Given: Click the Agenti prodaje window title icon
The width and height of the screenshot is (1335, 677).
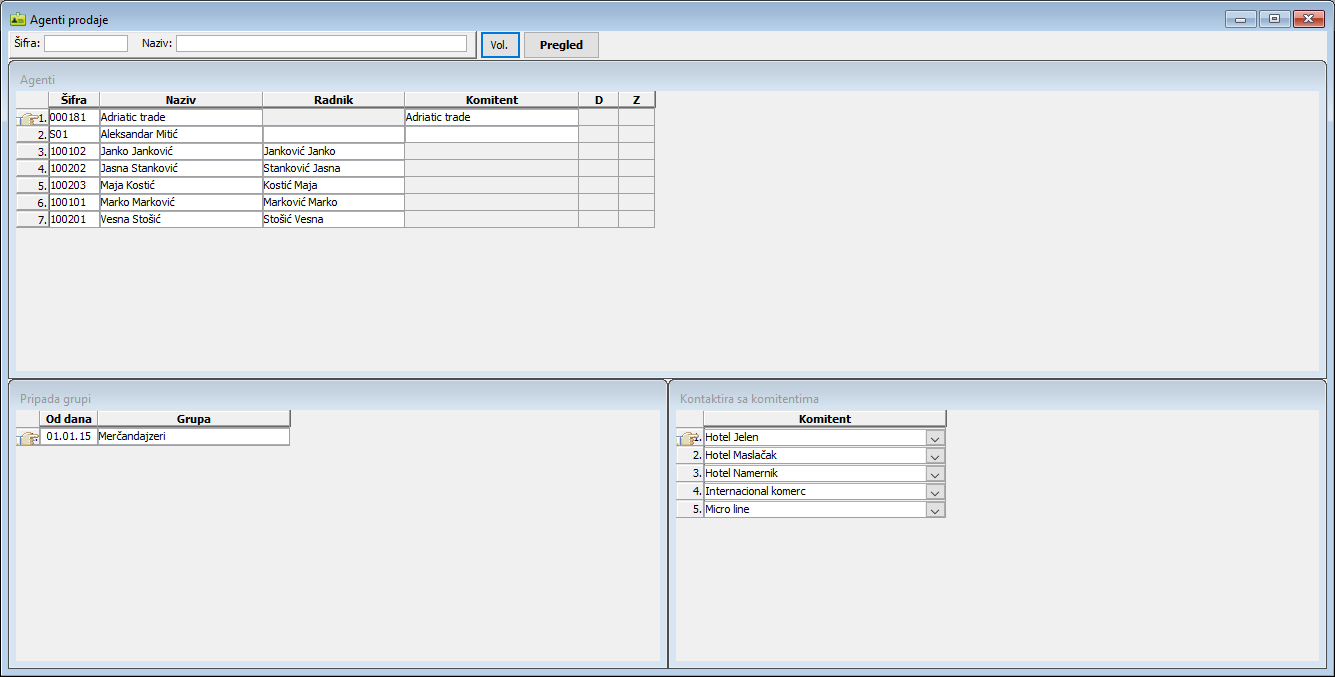Looking at the screenshot, I should point(17,19).
